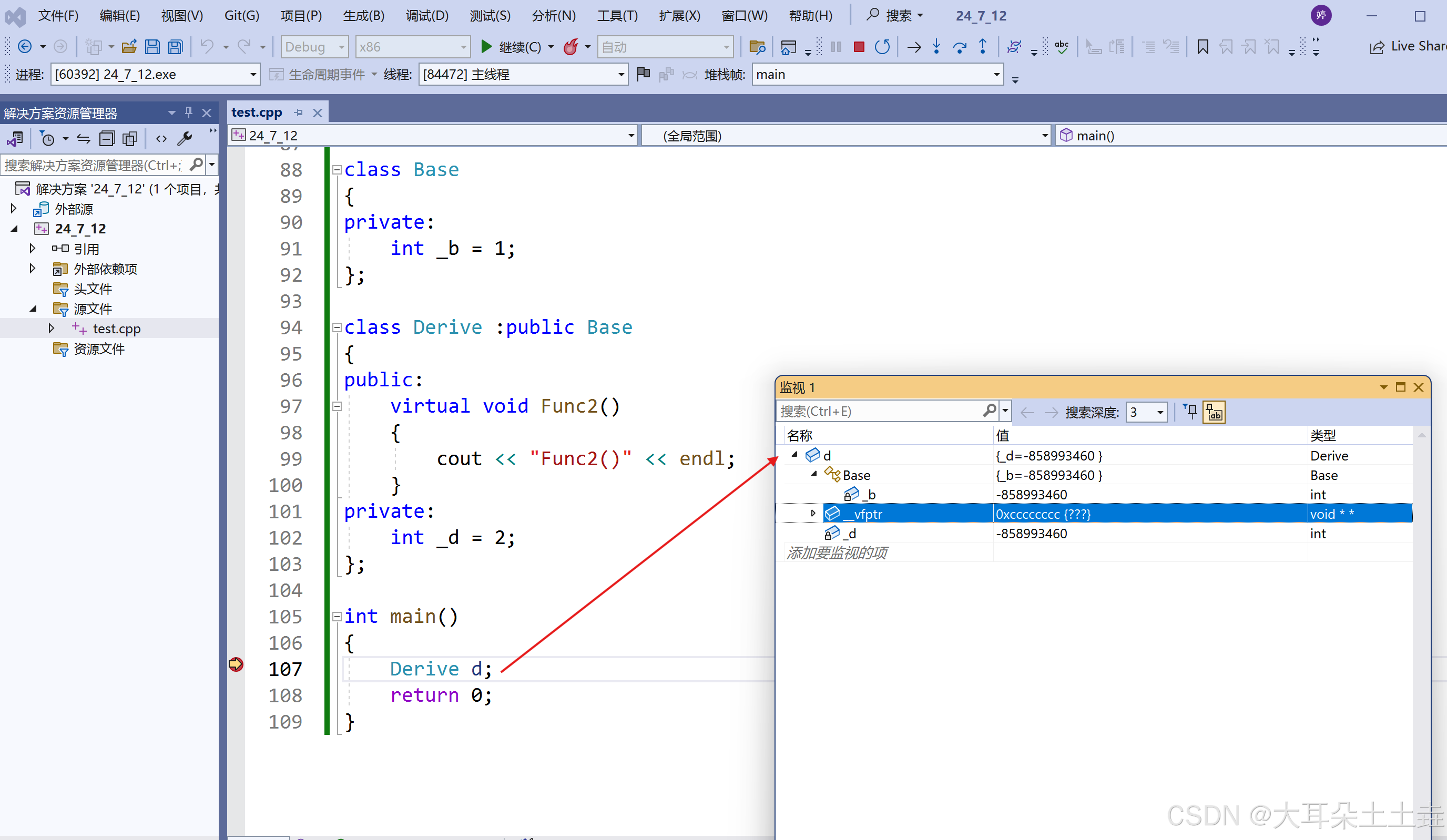The width and height of the screenshot is (1447, 840).
Task: Click the Save All icon
Action: 176,47
